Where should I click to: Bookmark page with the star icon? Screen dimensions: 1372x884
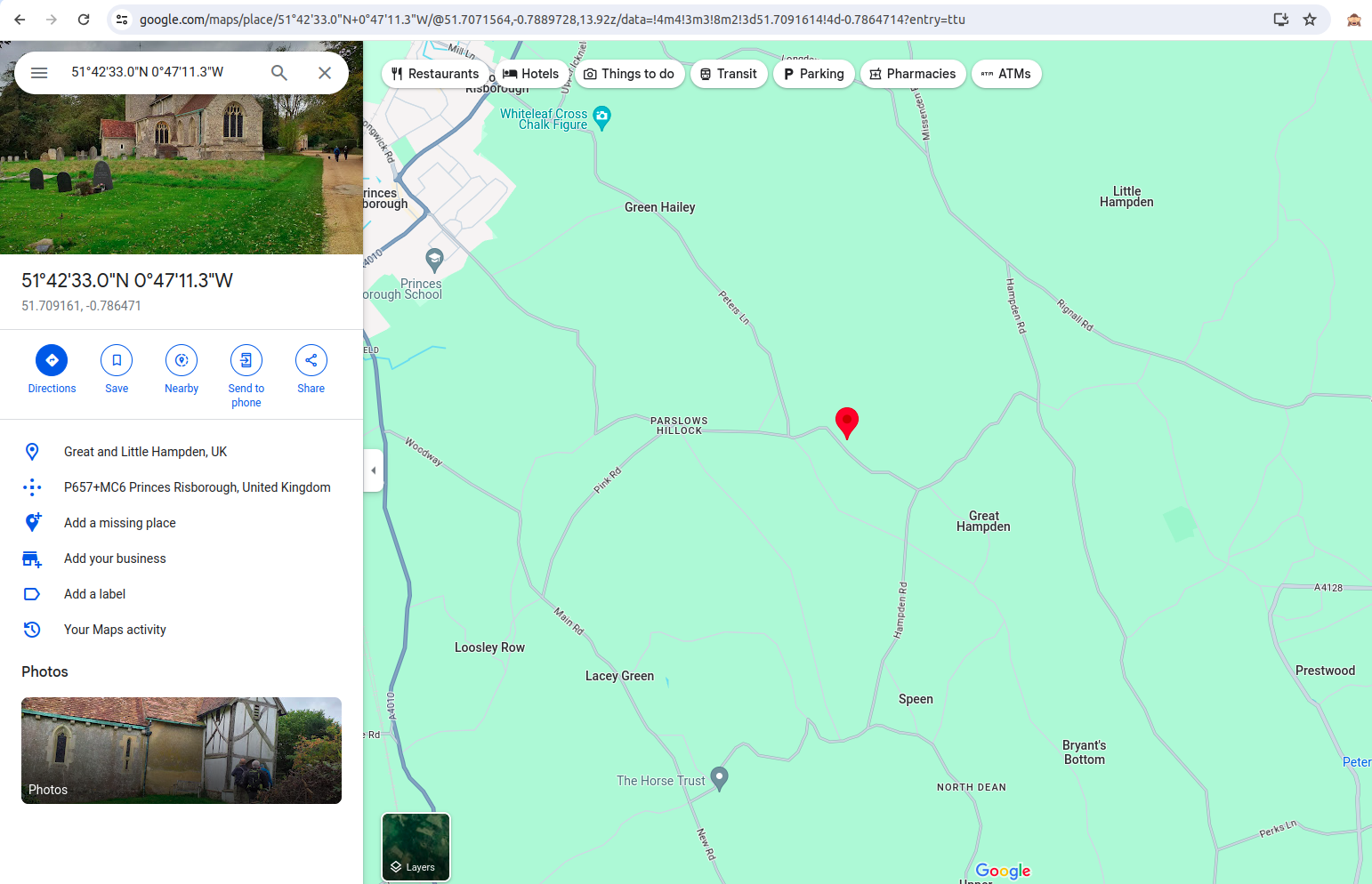pos(1310,20)
